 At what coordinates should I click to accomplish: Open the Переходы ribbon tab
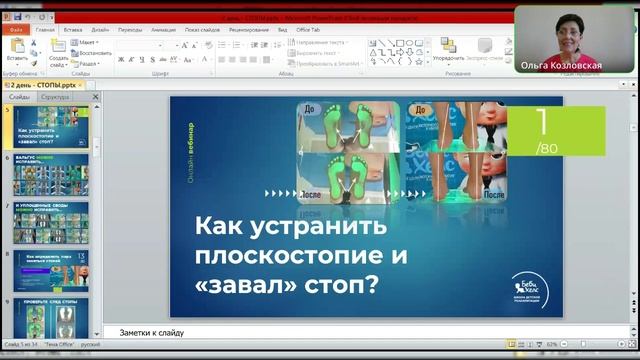click(130, 30)
